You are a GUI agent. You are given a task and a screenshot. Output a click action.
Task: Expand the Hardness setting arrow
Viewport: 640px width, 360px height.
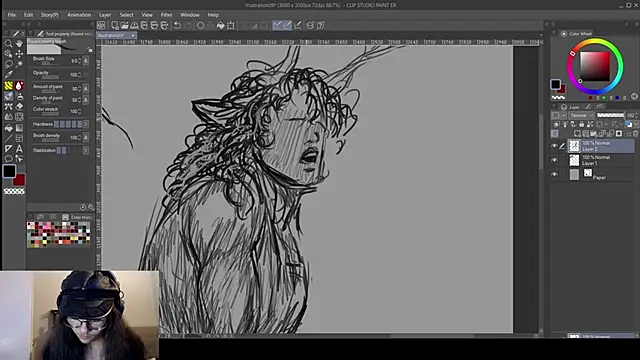pos(86,124)
